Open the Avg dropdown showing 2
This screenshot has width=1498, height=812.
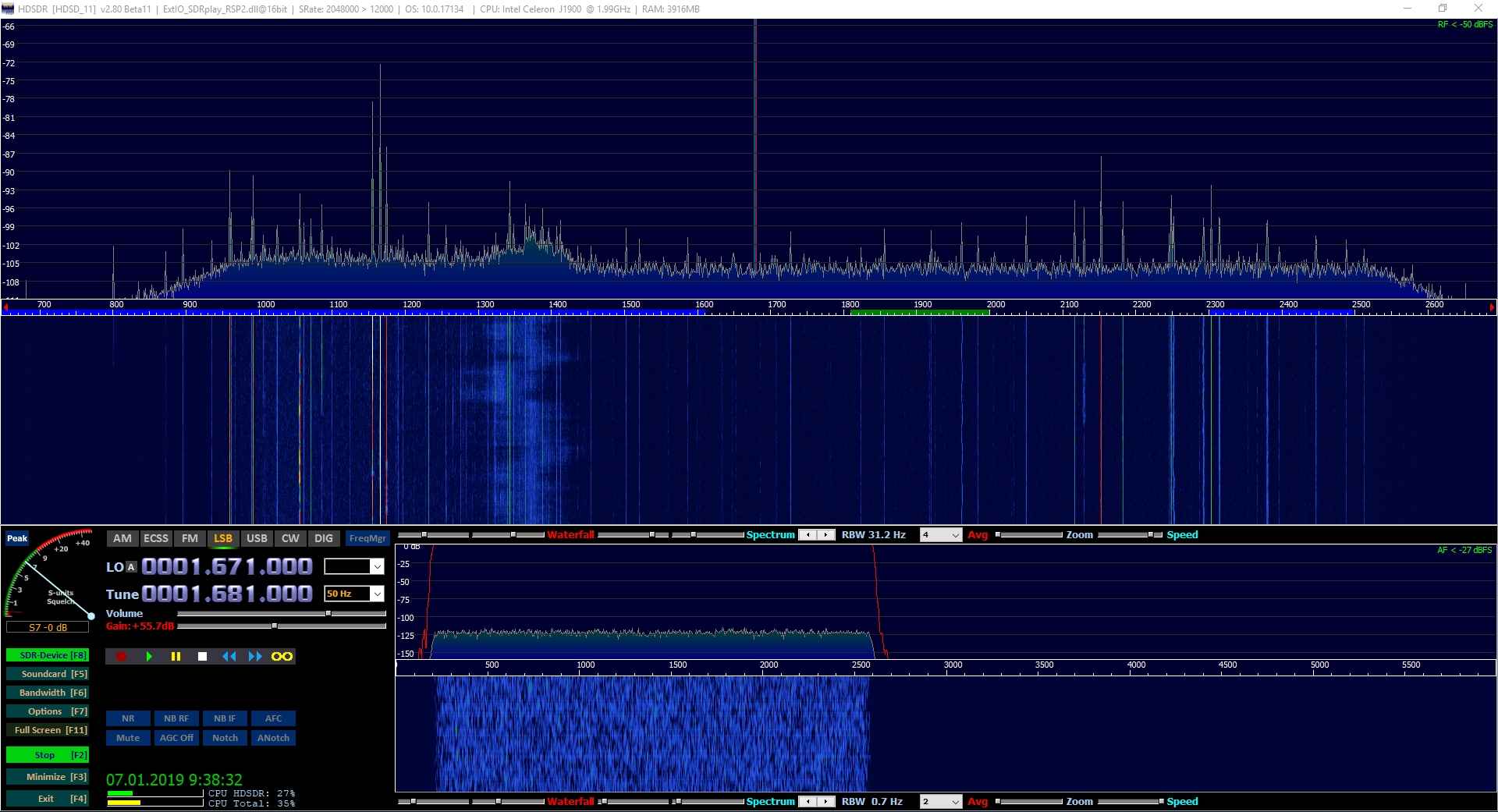click(940, 802)
